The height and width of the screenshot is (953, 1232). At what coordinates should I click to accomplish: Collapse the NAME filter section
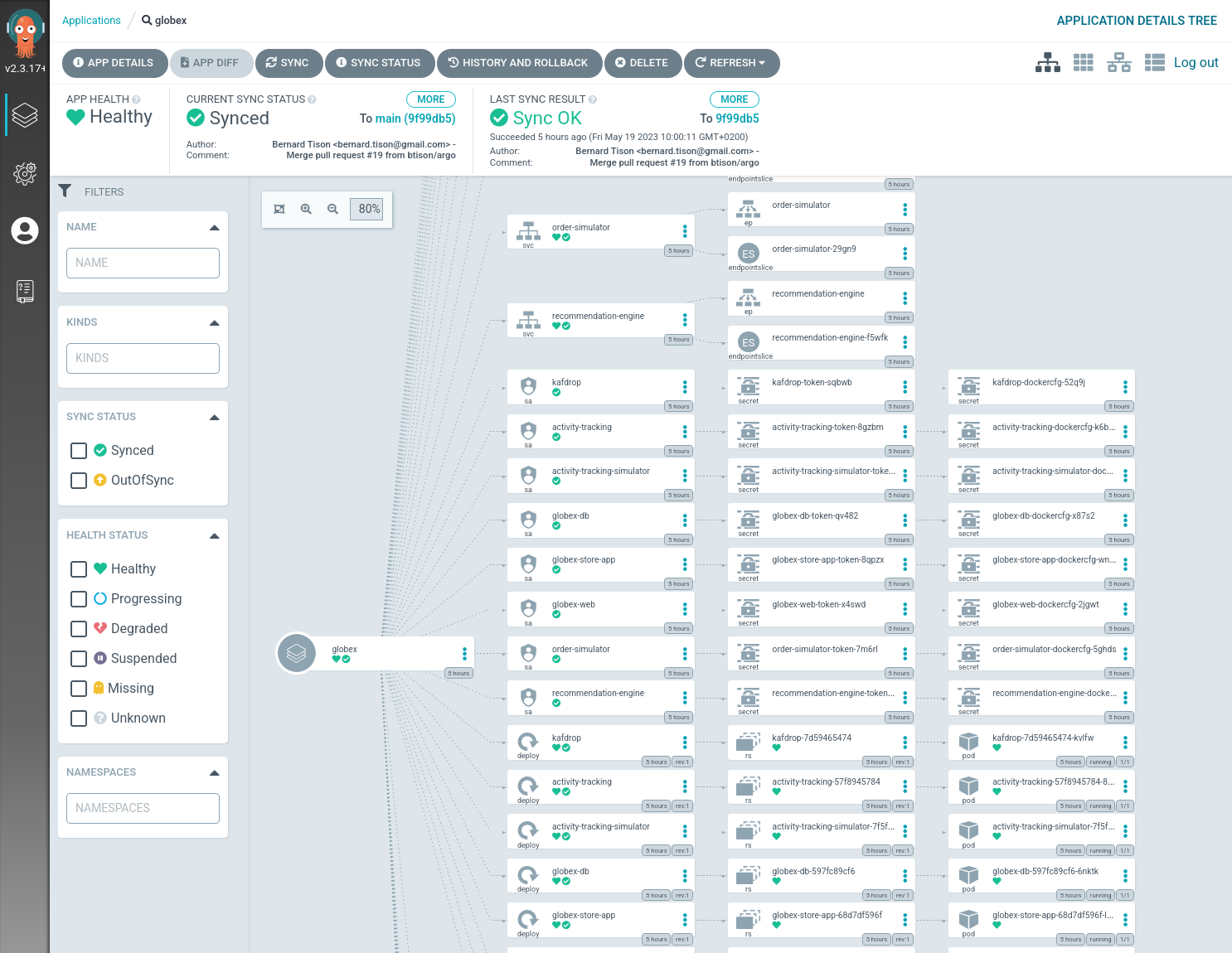(215, 228)
